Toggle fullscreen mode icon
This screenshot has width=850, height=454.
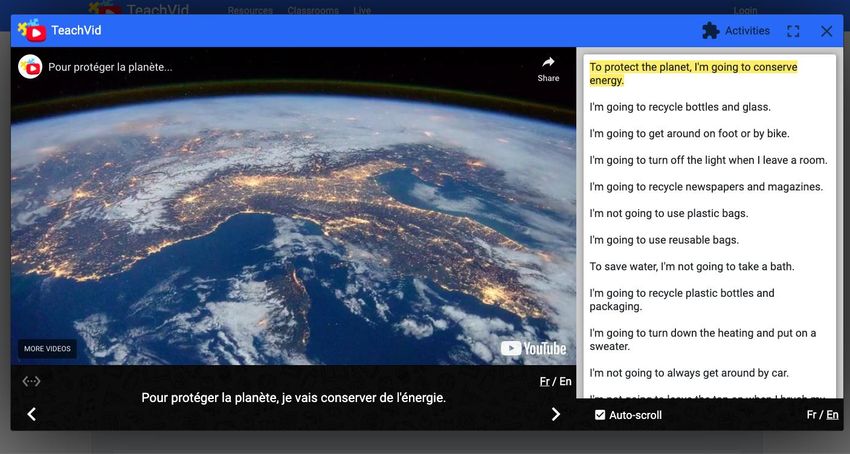[x=793, y=31]
